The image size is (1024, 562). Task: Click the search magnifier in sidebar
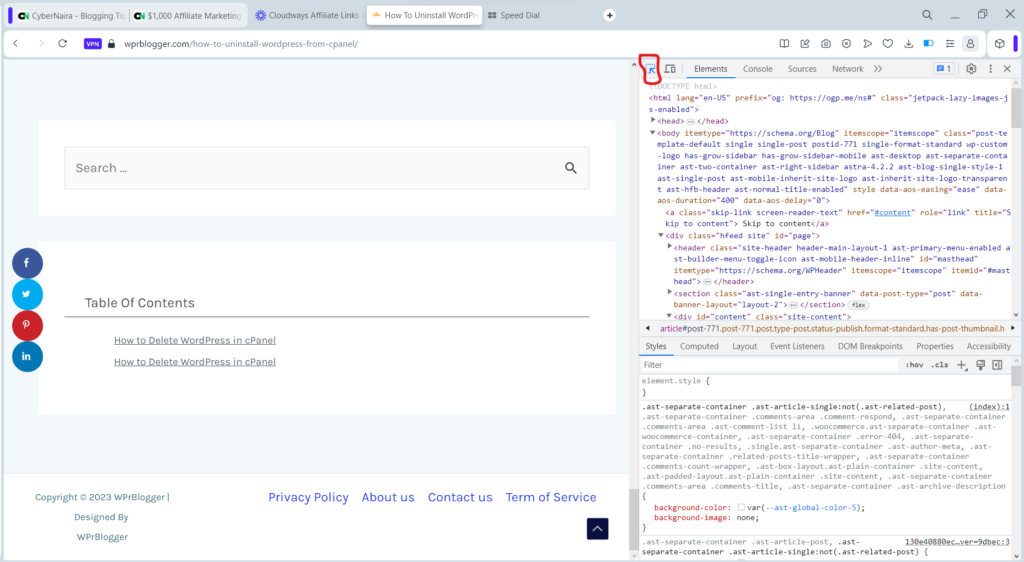571,168
